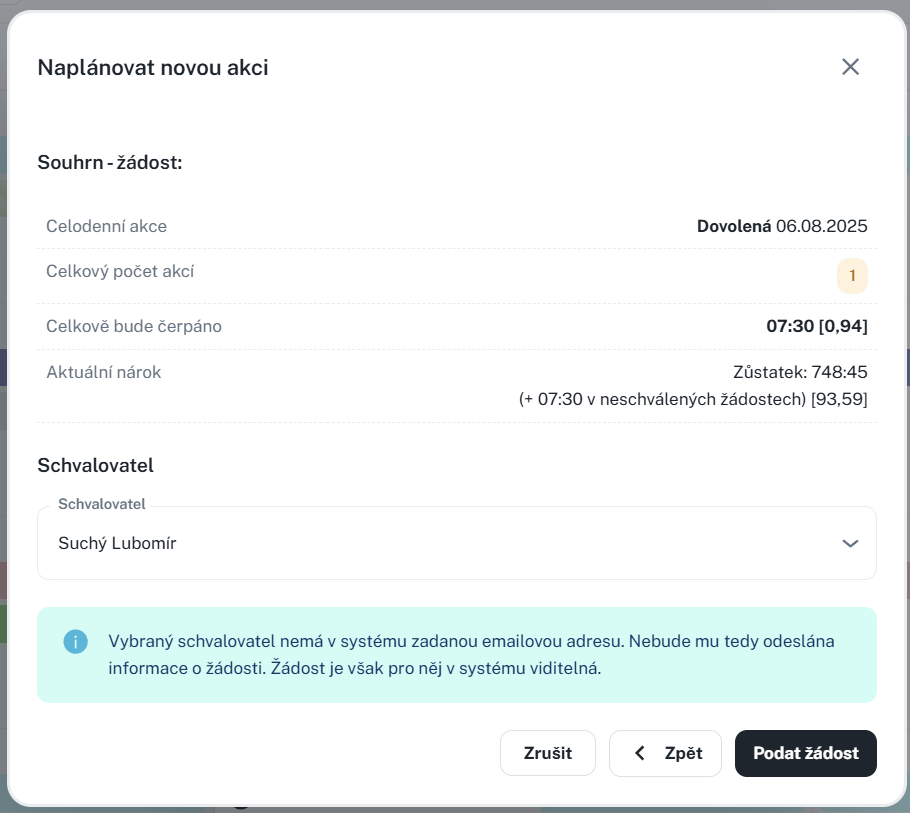Click the missing email notice text
This screenshot has width=910, height=813.
[x=470, y=654]
